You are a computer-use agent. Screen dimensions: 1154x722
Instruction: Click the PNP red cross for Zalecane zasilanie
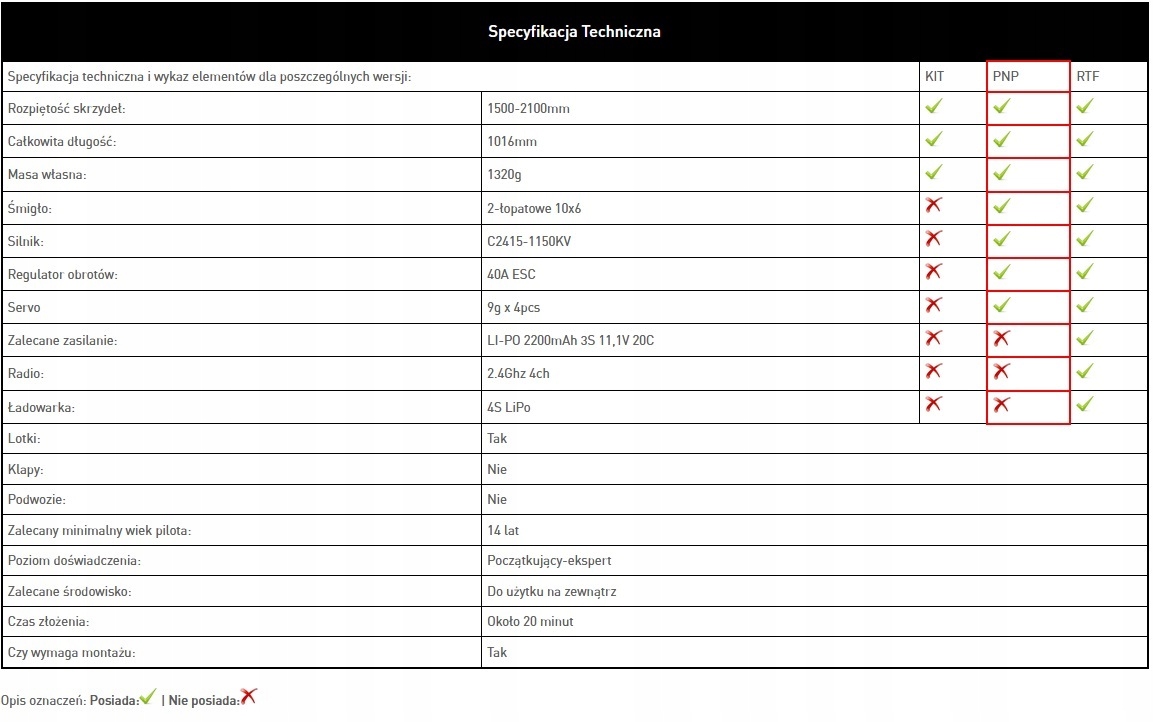1002,339
